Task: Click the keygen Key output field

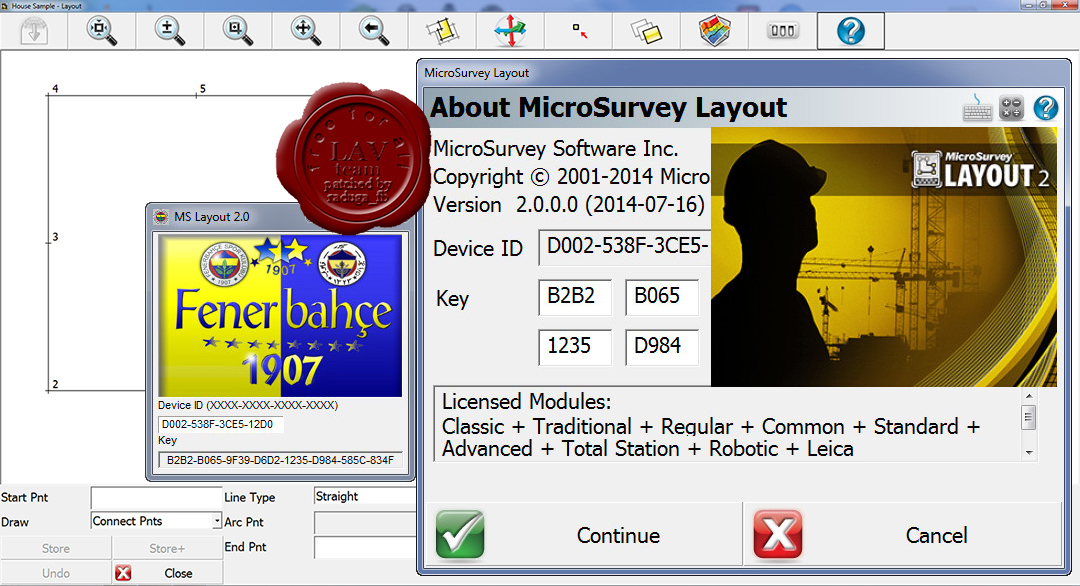Action: pos(280,460)
